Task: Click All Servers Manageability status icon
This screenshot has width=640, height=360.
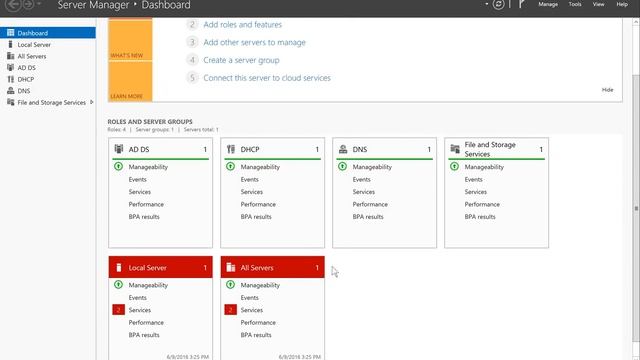Action: pyautogui.click(x=230, y=284)
